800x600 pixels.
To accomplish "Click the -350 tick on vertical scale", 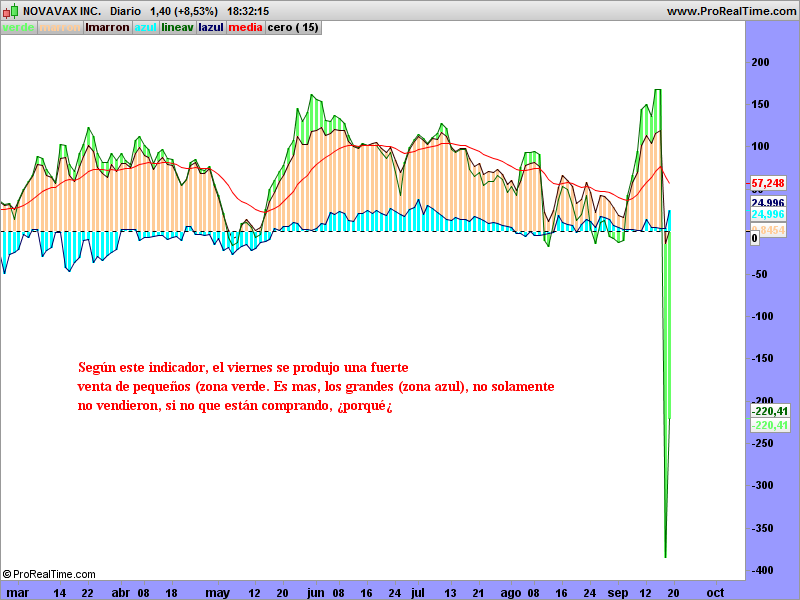I will (x=763, y=527).
